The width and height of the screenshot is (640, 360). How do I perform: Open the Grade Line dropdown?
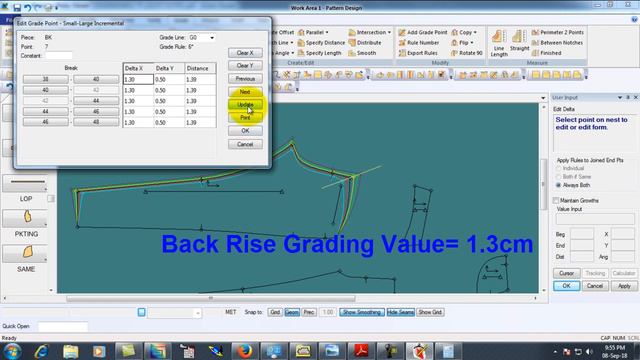pyautogui.click(x=212, y=38)
